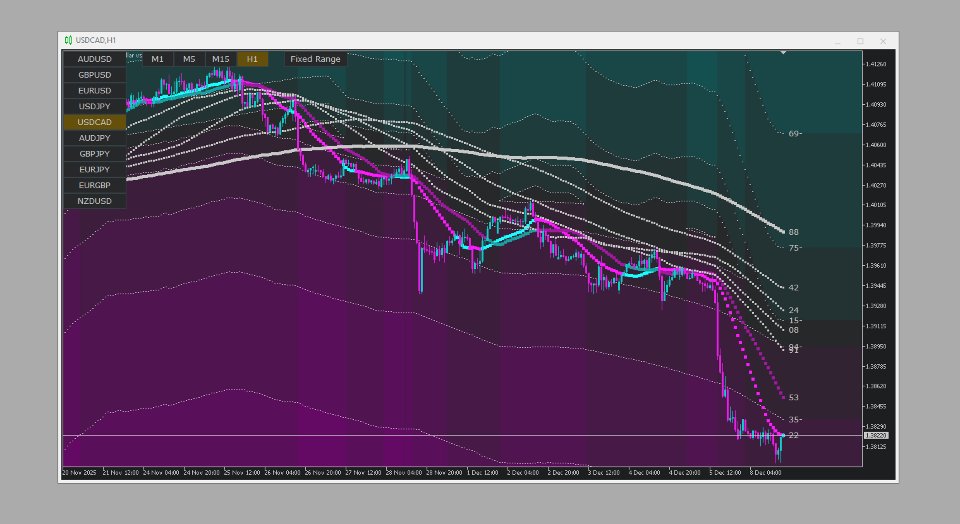960x524 pixels.
Task: Click the 27 Nov 12:00 time label
Action: [363, 473]
